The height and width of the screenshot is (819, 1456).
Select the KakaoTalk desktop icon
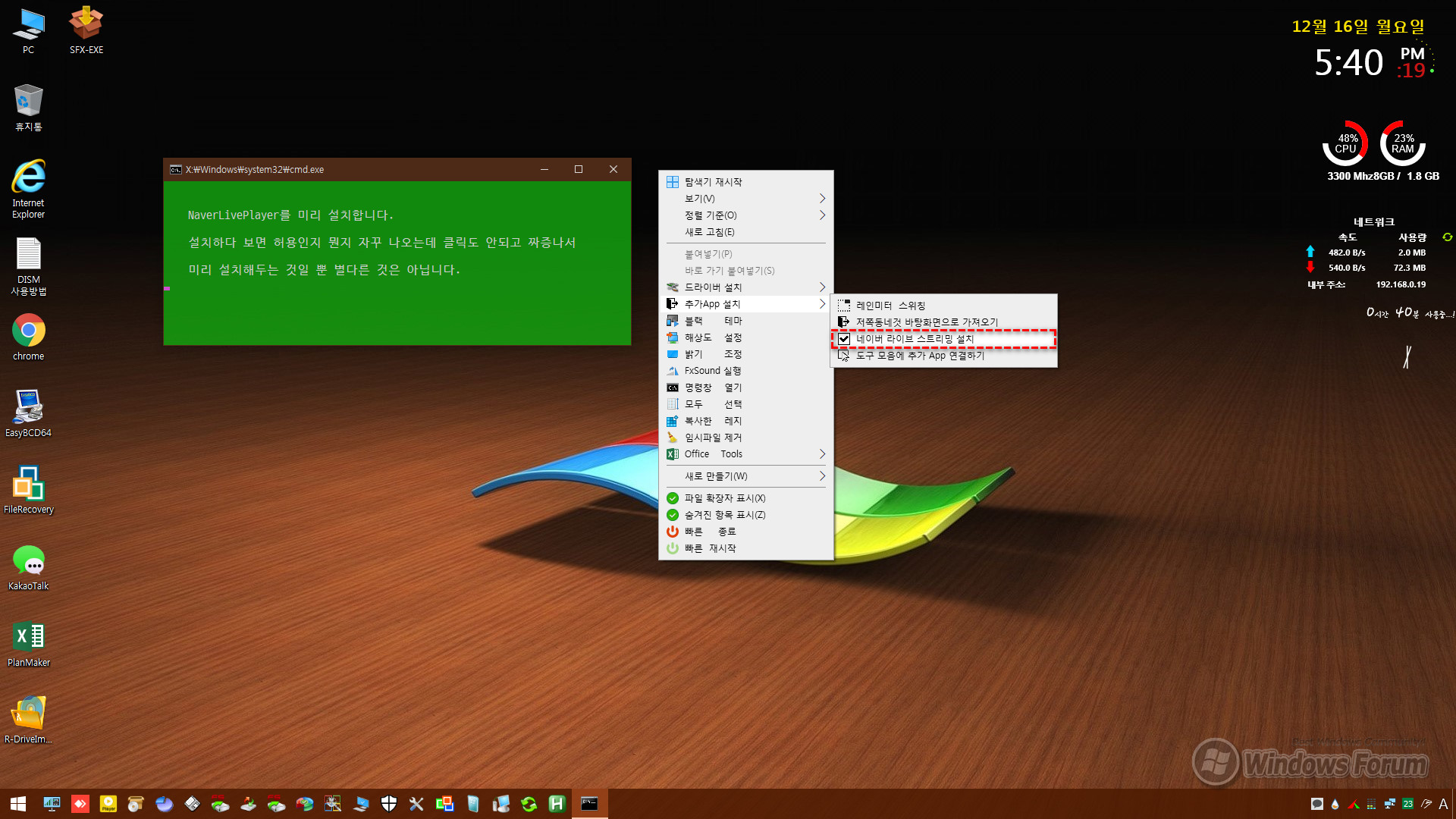[x=28, y=567]
